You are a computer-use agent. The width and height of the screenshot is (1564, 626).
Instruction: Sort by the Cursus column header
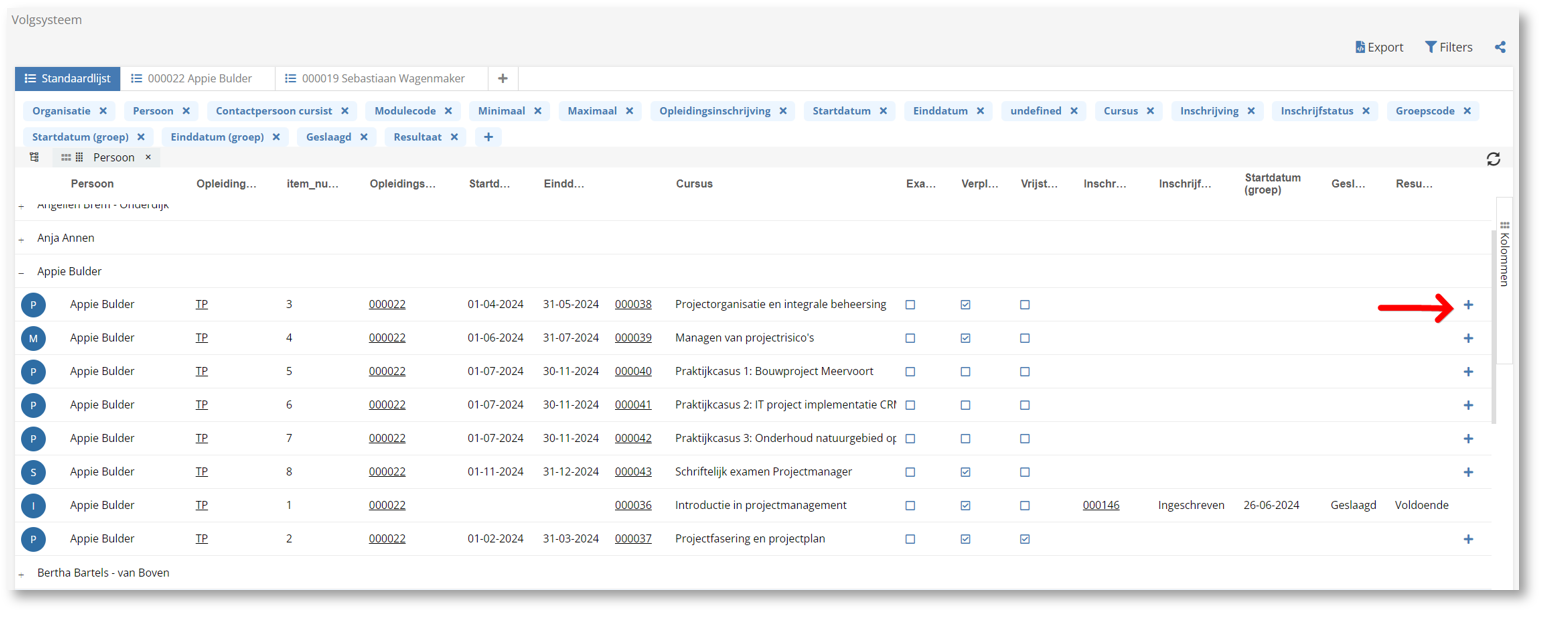coord(694,184)
